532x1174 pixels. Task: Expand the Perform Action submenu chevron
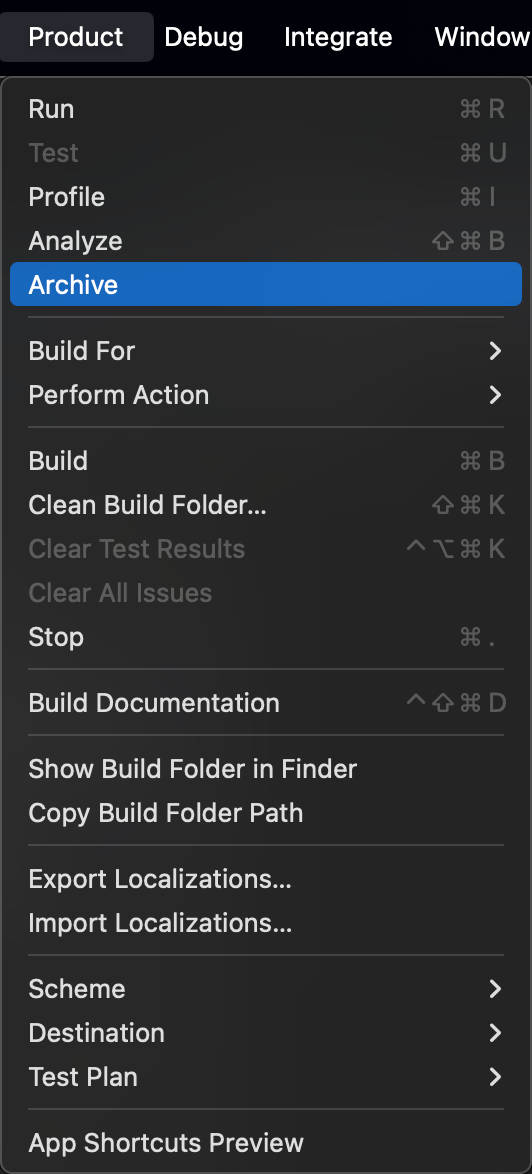pyautogui.click(x=495, y=395)
